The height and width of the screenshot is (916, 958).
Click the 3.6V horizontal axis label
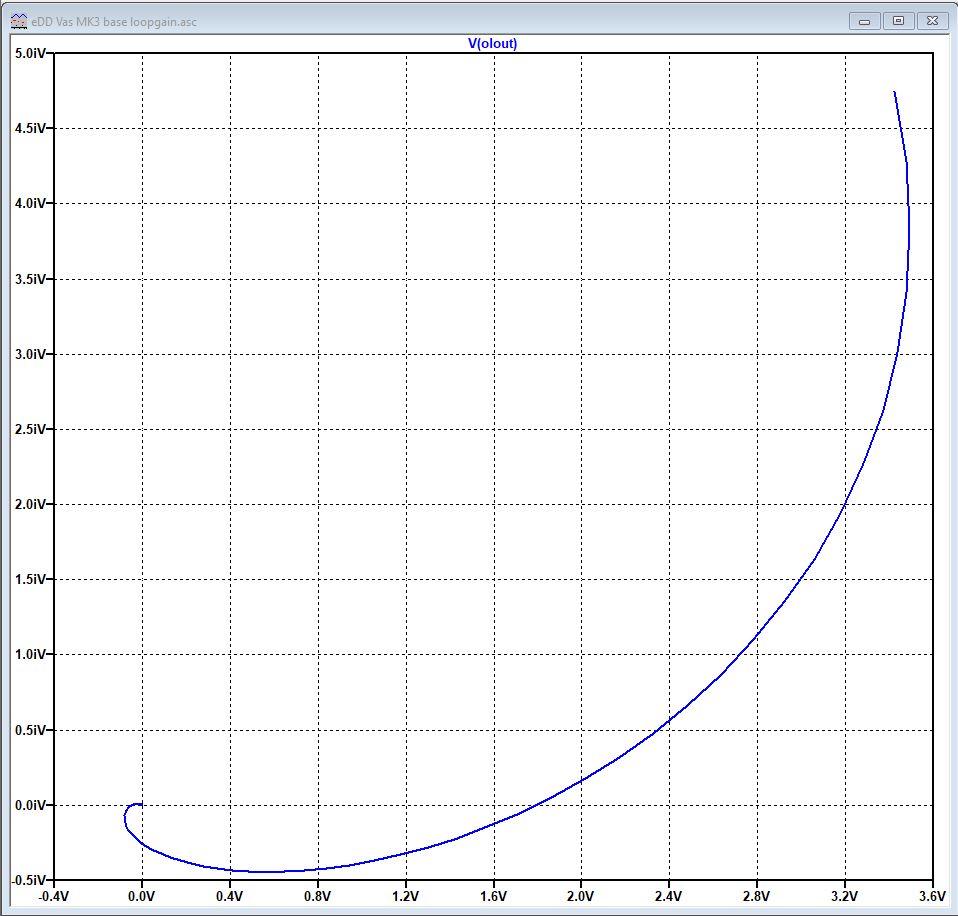[x=932, y=896]
